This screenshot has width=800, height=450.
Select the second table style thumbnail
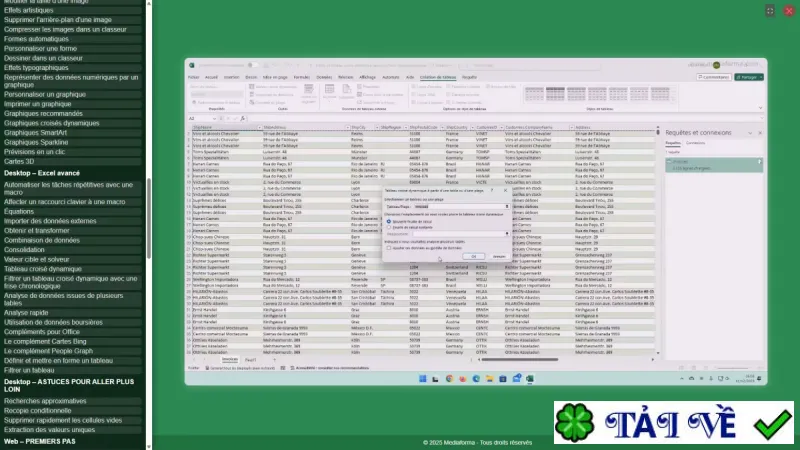[555, 94]
